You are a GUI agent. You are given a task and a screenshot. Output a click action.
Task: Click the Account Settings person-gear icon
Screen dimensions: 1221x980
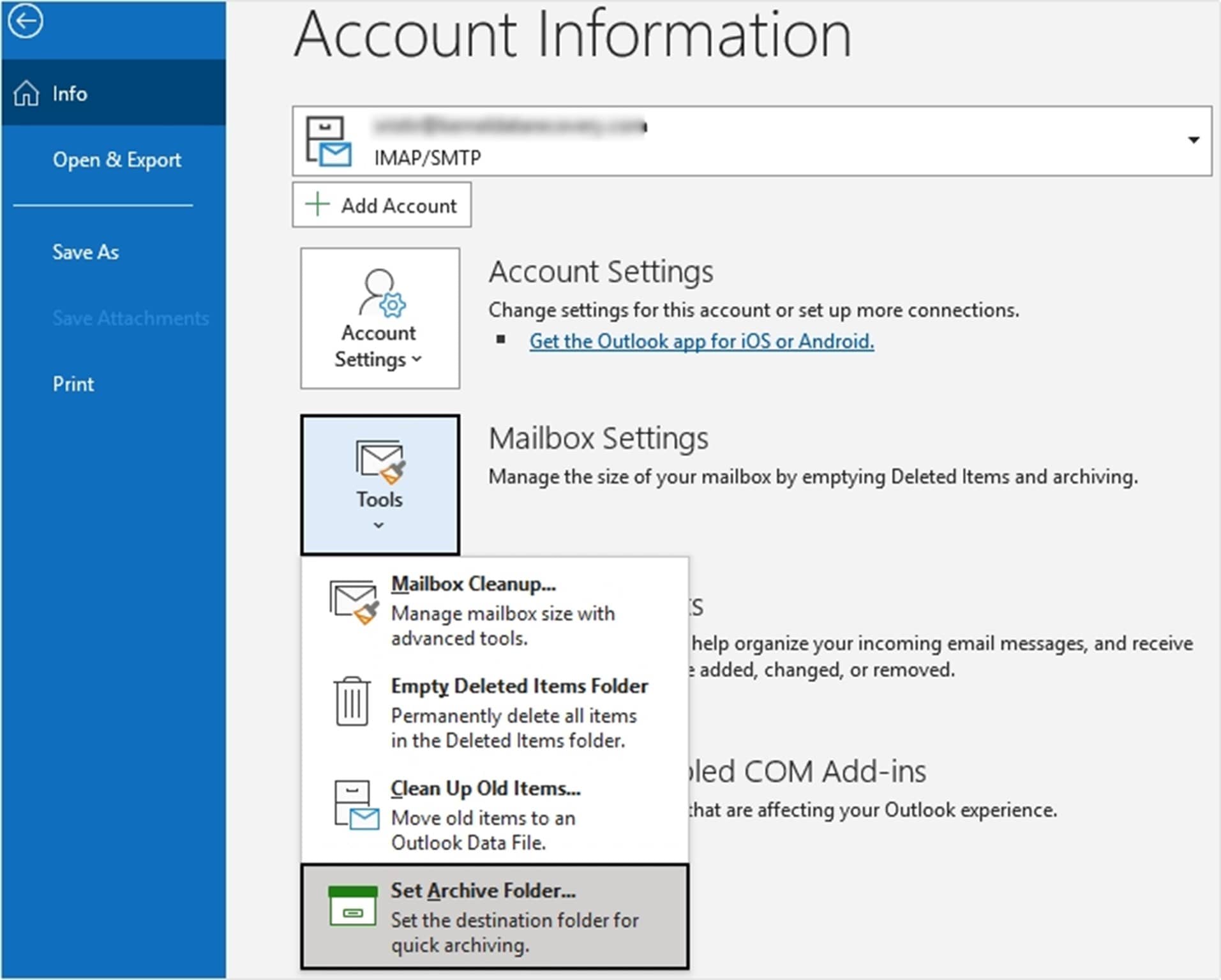[382, 292]
